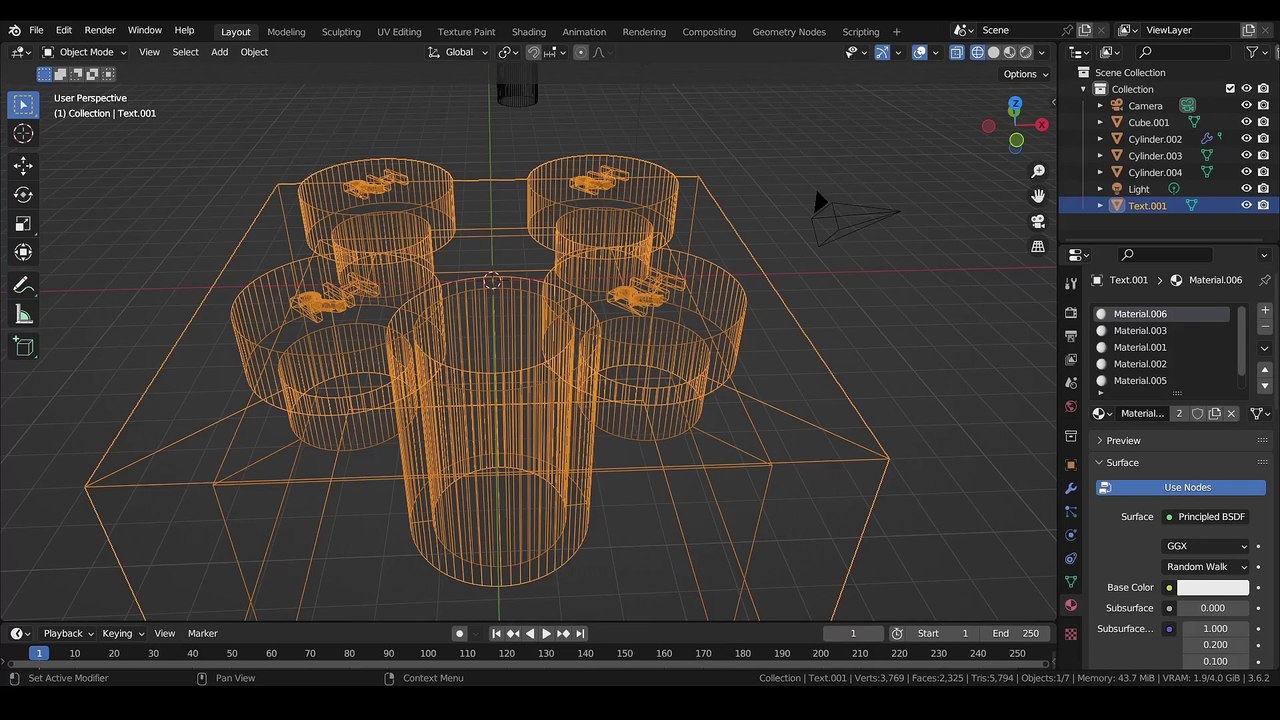Open the Render menu
Screen dimensions: 1280x720
point(100,31)
